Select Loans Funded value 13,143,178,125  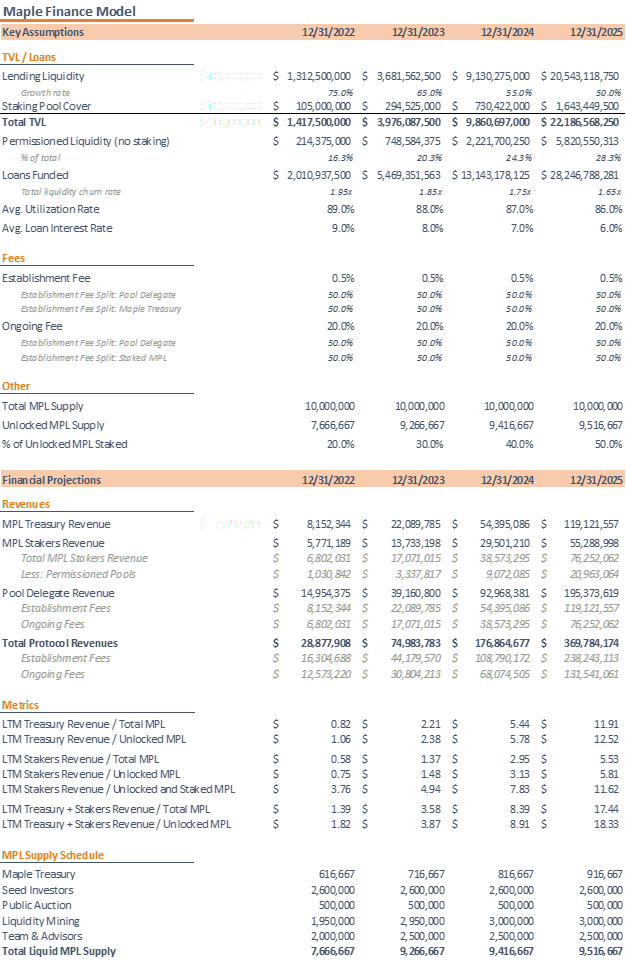click(496, 175)
